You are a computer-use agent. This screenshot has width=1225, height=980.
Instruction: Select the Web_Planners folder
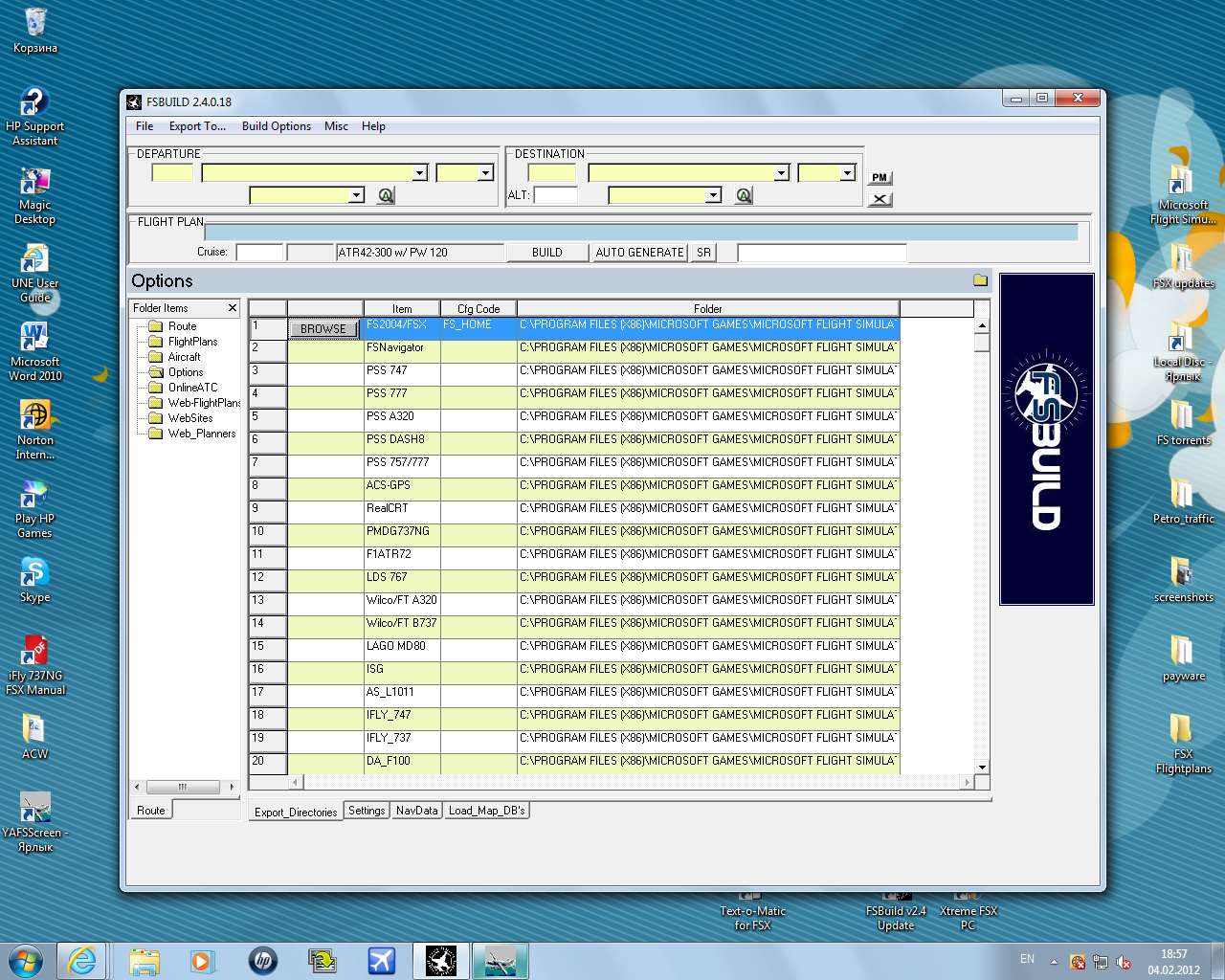point(201,434)
